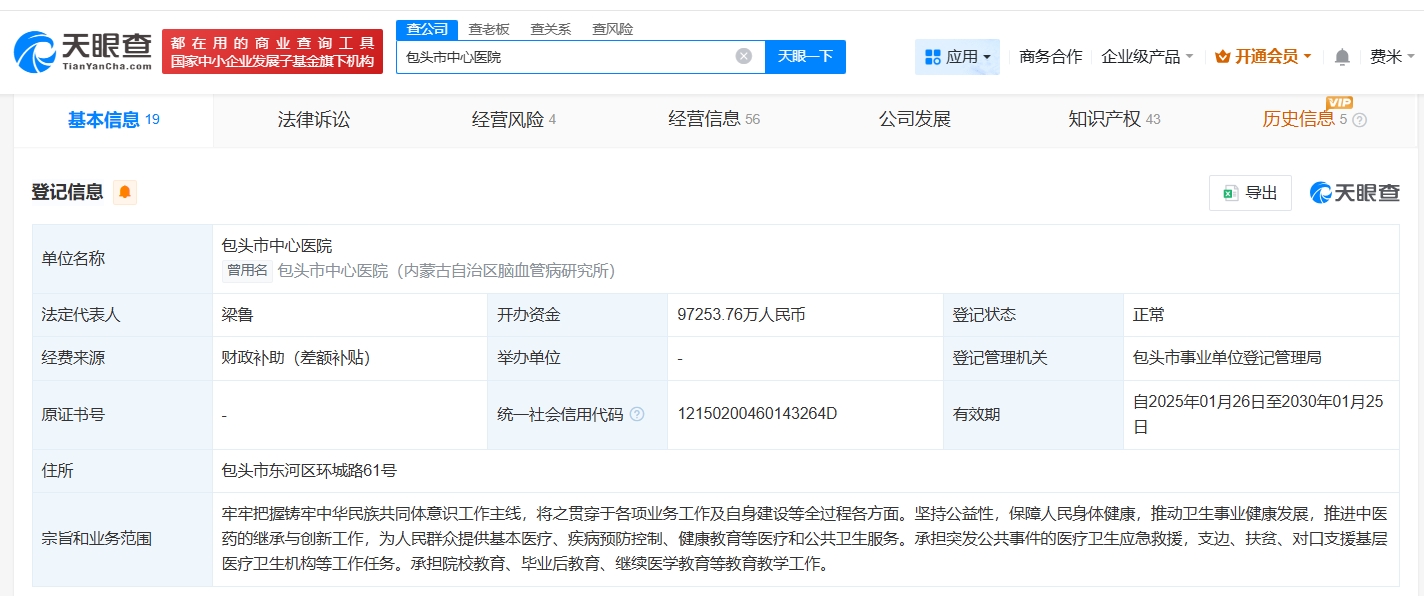Export data using the 导出 button
Viewport: 1424px width, 596px height.
tap(1250, 193)
